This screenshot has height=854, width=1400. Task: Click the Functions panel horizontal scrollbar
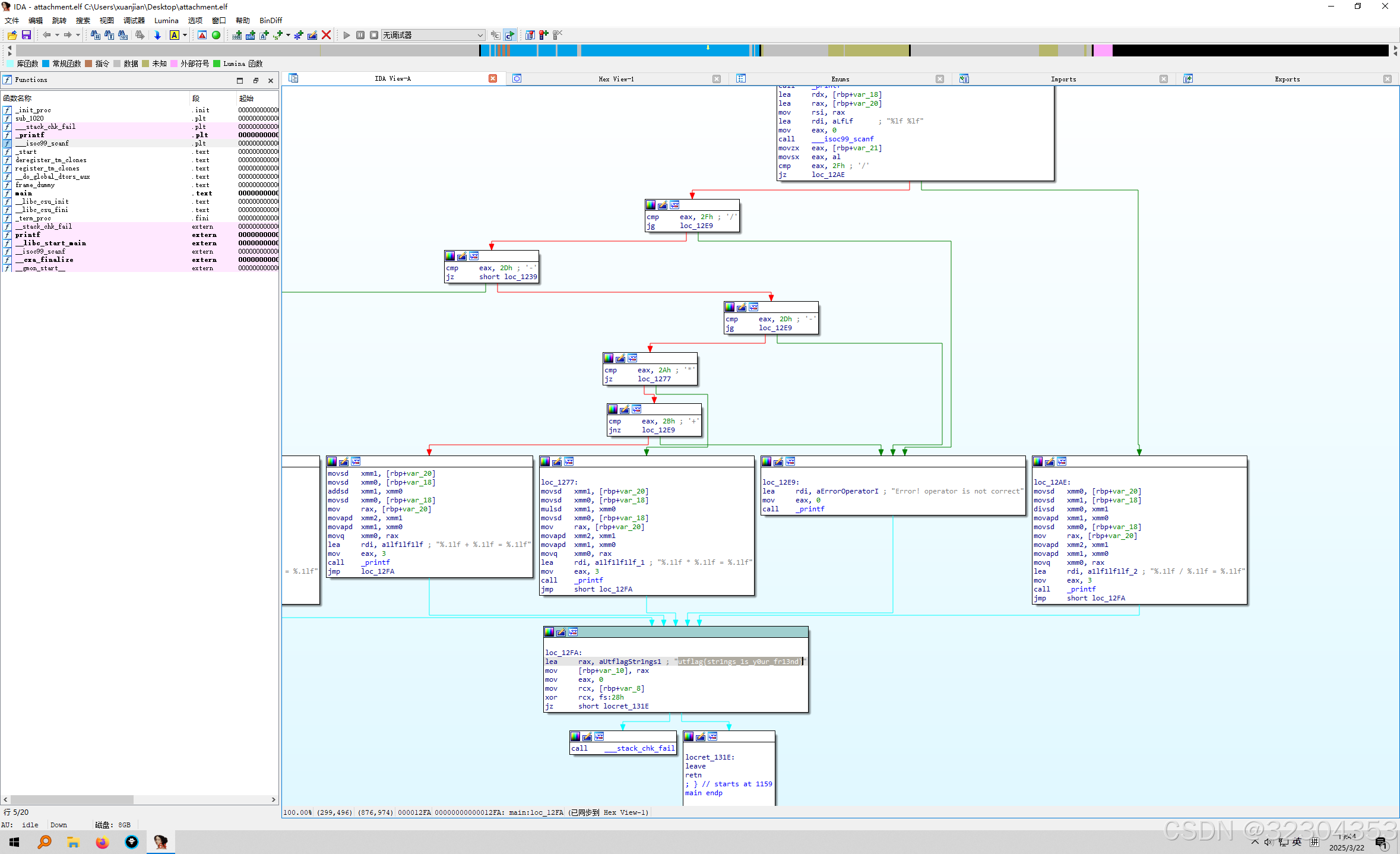tap(71, 799)
